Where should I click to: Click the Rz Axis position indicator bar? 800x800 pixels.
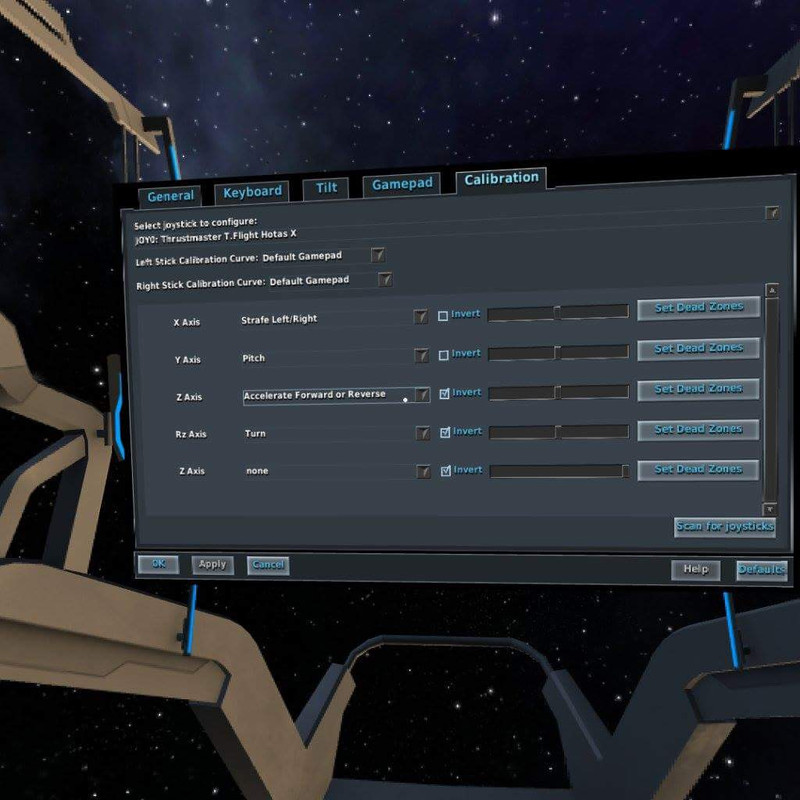click(x=559, y=432)
